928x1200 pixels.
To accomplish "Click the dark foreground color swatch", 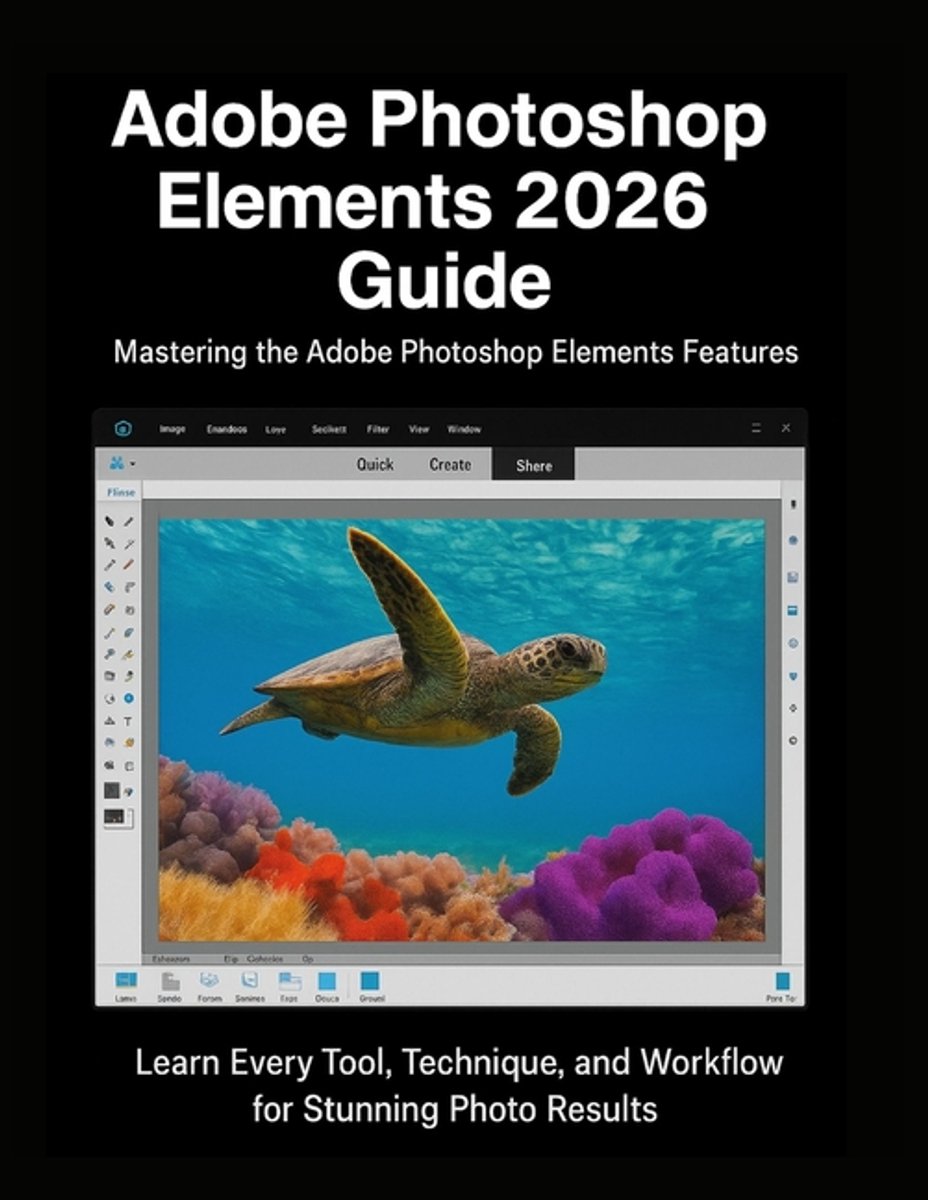I will [111, 790].
